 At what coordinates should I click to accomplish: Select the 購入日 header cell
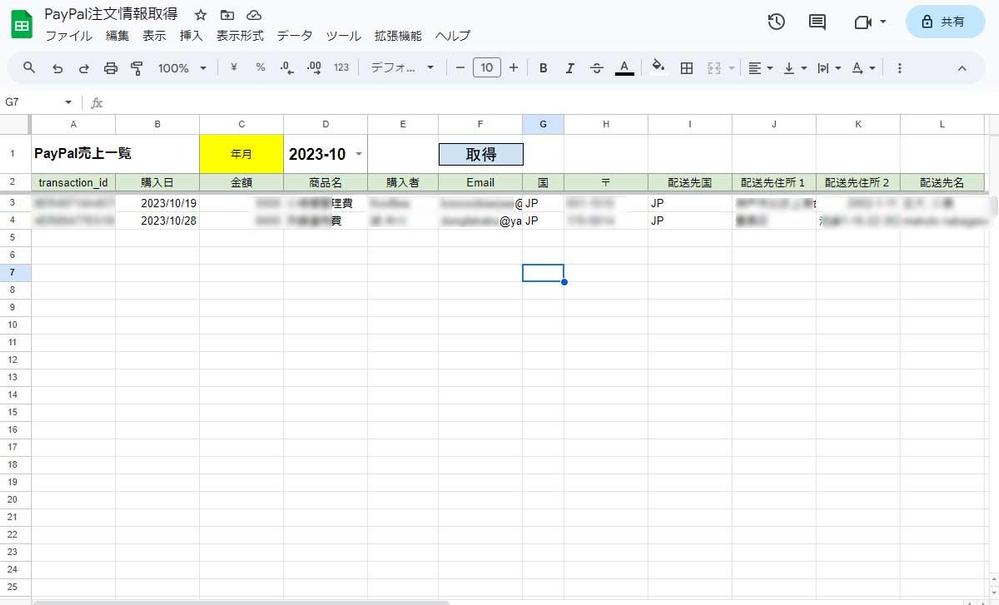(x=157, y=182)
